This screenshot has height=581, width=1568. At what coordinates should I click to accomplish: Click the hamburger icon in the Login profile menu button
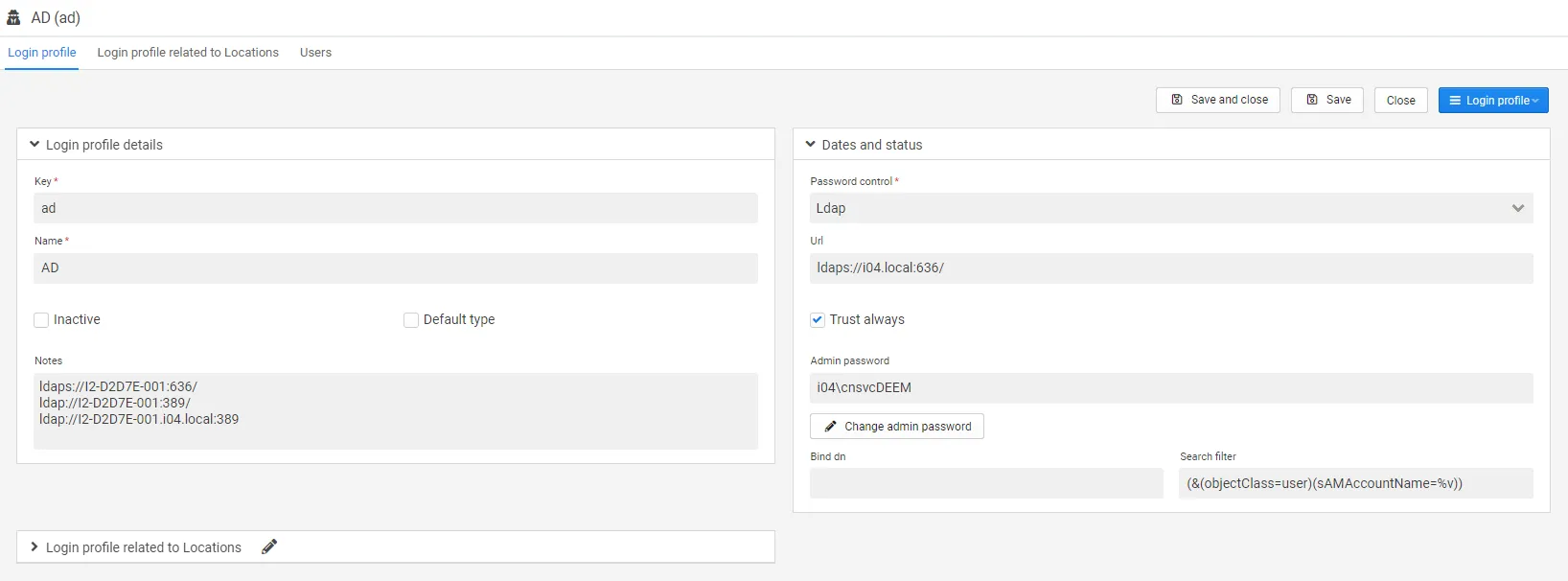(x=1455, y=101)
